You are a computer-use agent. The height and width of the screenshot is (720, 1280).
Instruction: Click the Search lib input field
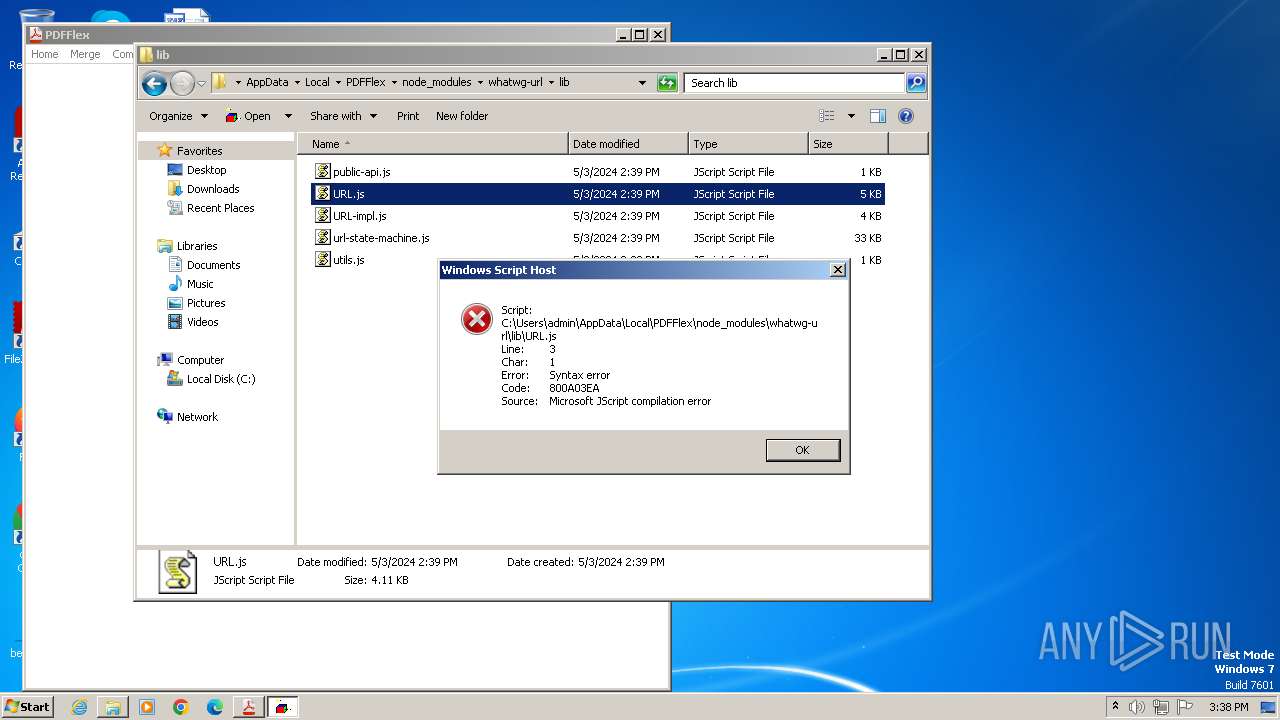click(795, 83)
